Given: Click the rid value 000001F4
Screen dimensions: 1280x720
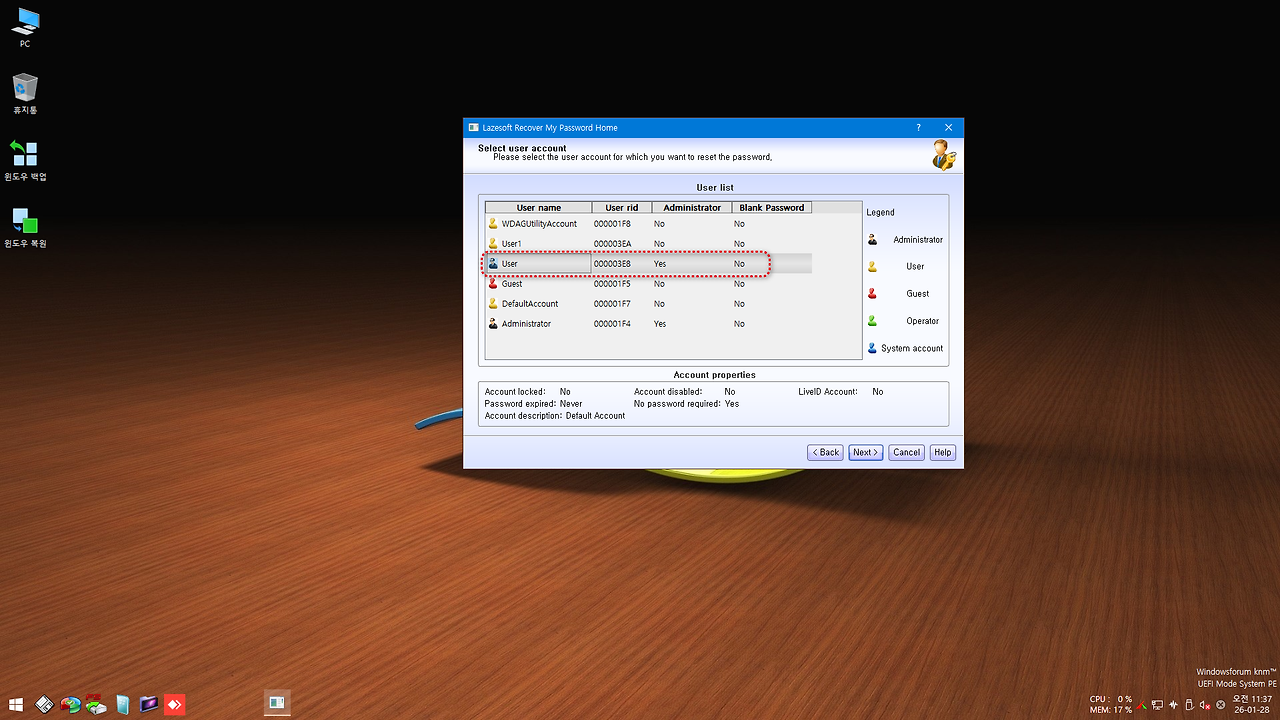Looking at the screenshot, I should click(612, 324).
